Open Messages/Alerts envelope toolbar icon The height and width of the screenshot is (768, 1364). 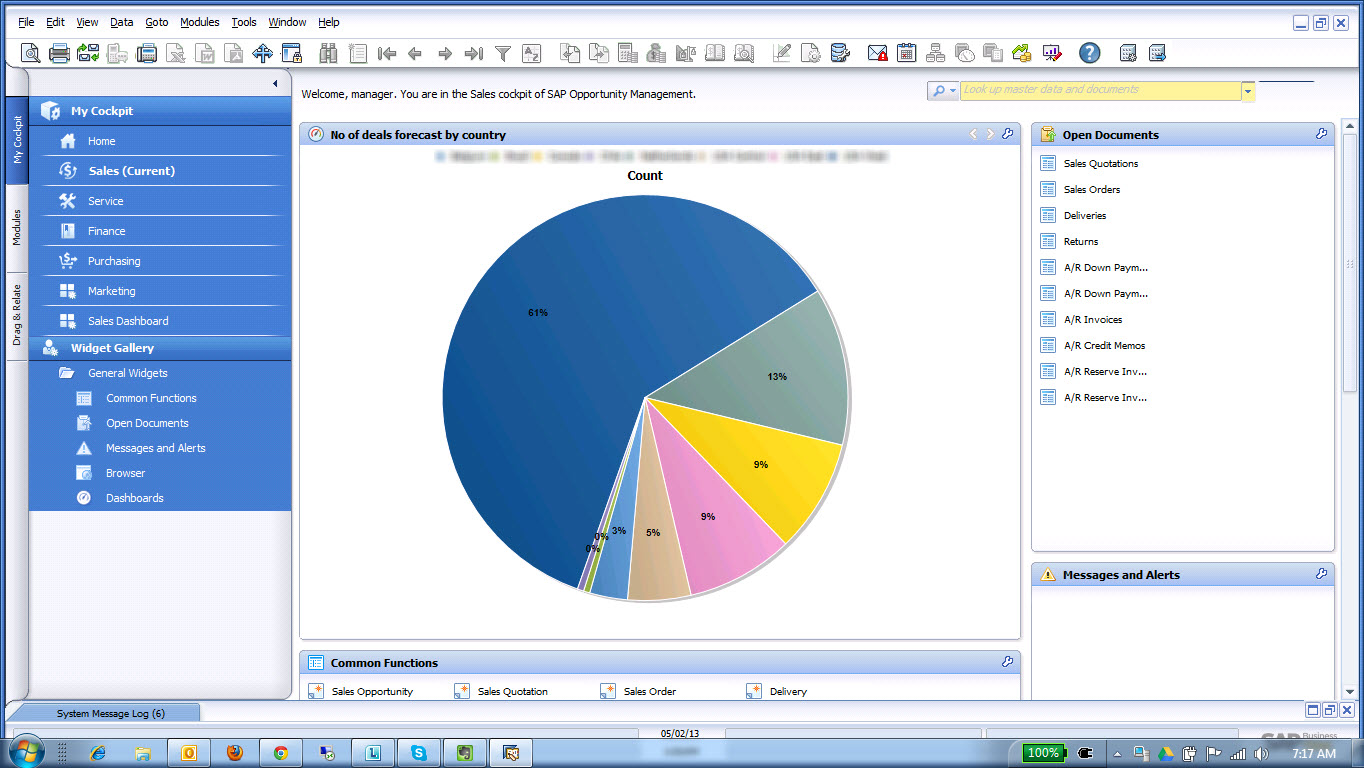[x=877, y=53]
